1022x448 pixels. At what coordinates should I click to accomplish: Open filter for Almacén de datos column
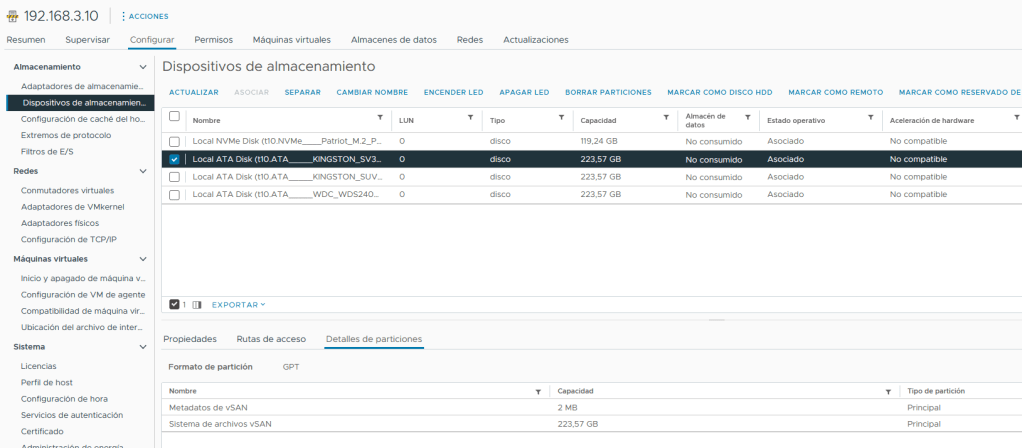pyautogui.click(x=747, y=118)
